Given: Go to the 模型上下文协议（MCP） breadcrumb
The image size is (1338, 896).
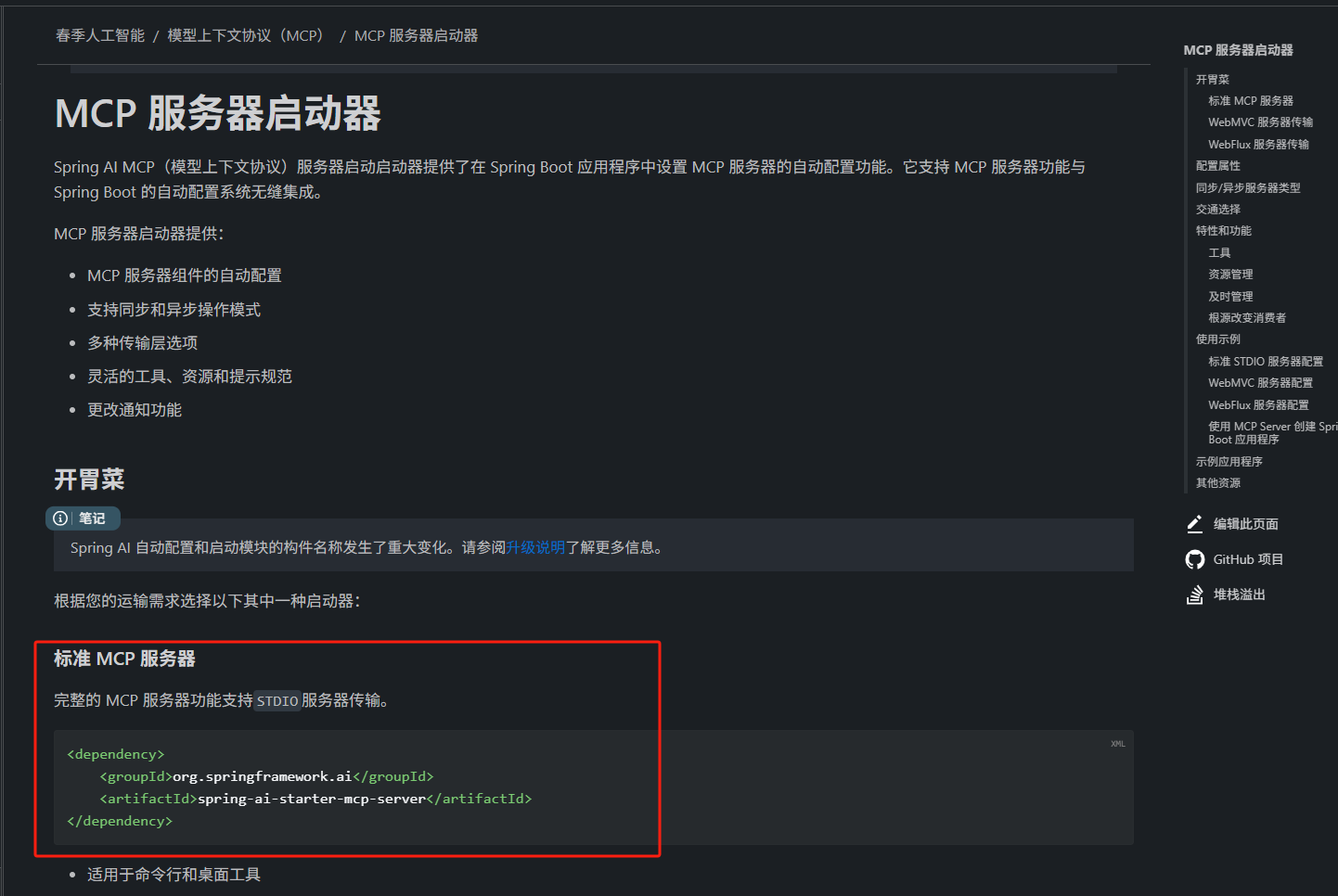Looking at the screenshot, I should click(x=248, y=35).
